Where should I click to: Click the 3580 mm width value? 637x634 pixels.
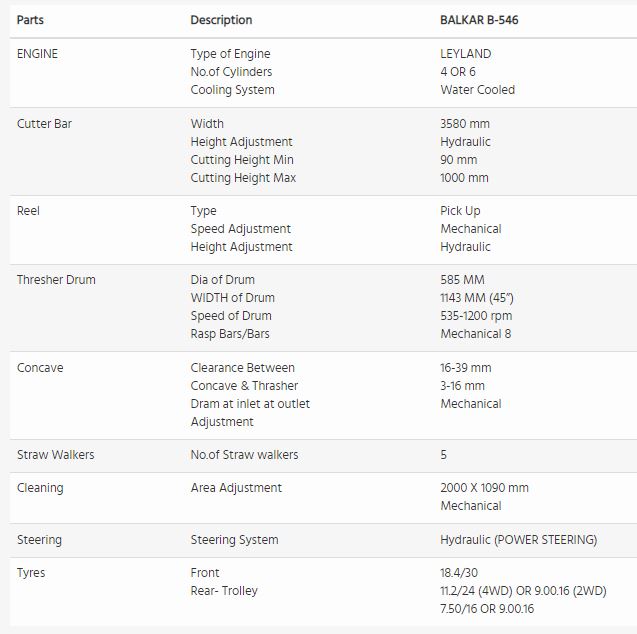(465, 124)
